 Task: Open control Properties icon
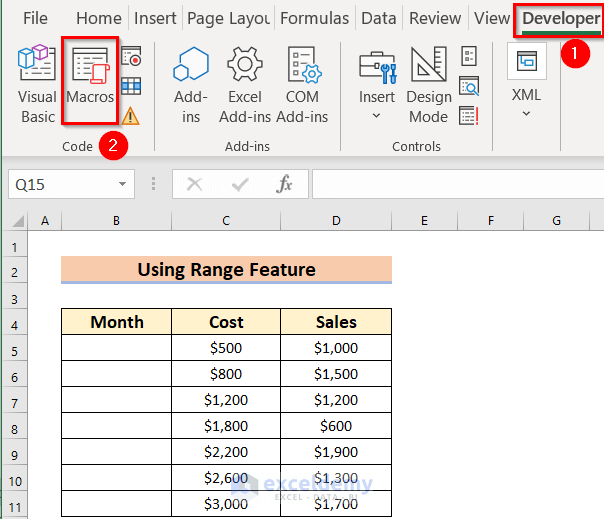pos(469,56)
